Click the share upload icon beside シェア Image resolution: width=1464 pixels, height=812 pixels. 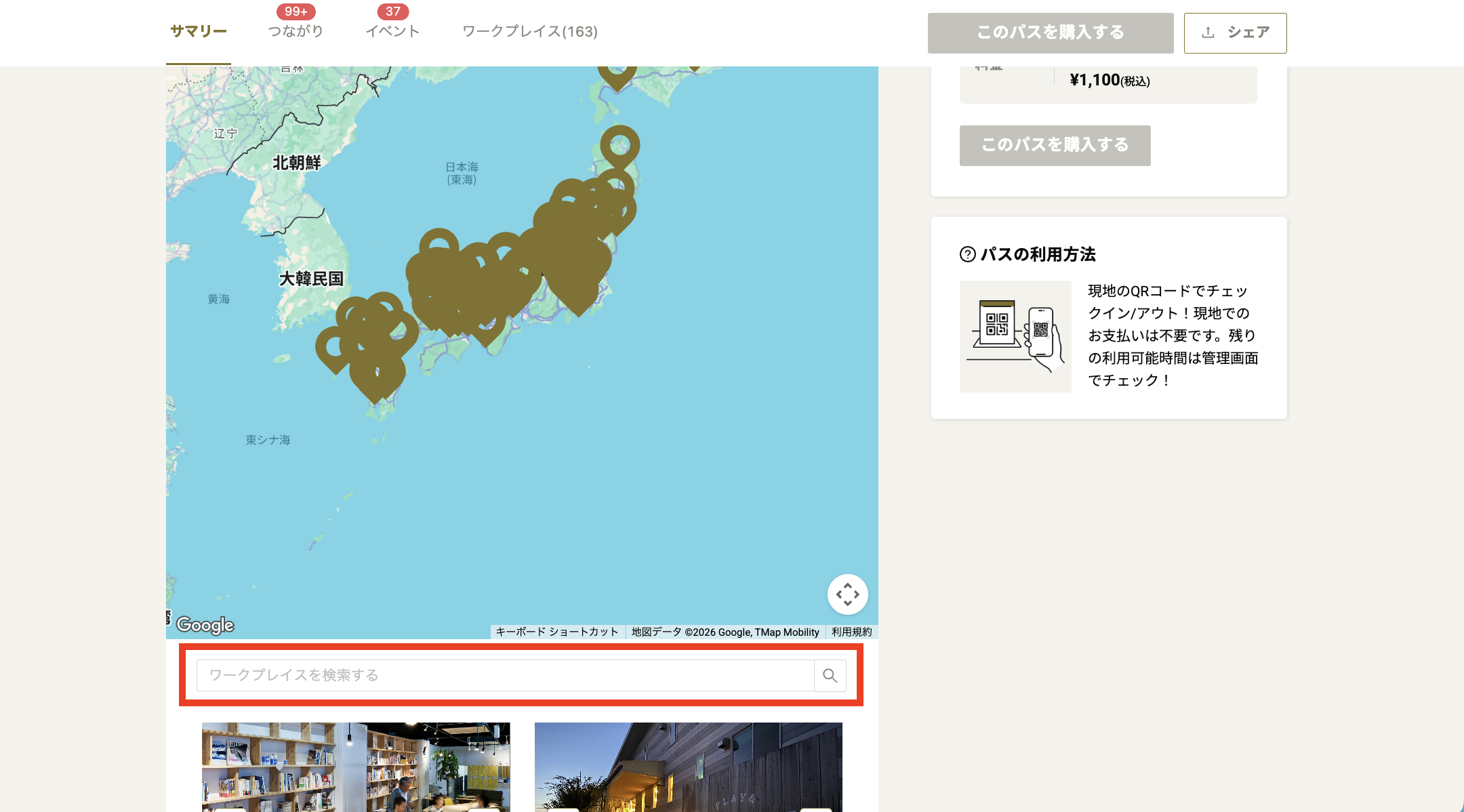(1209, 31)
